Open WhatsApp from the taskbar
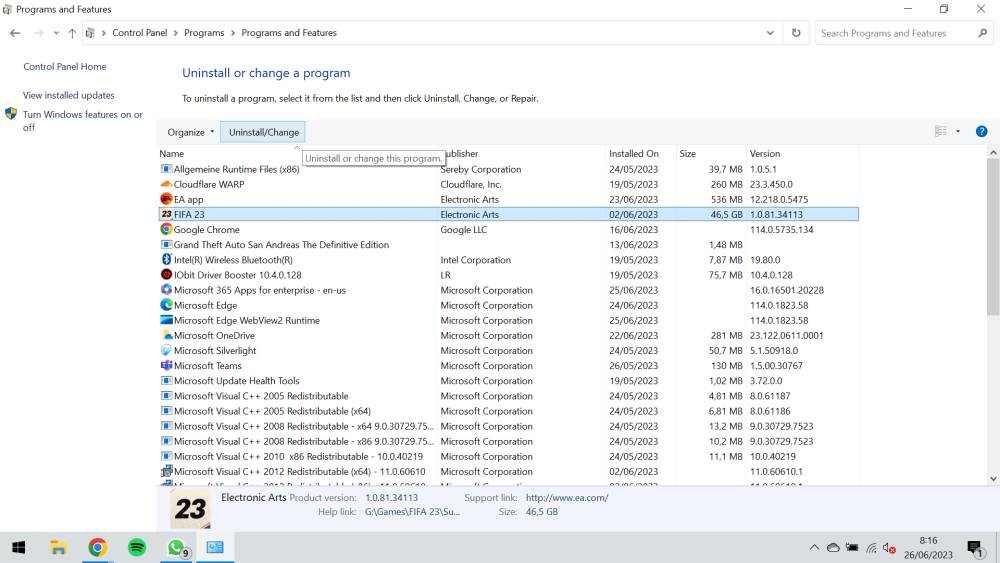 pyautogui.click(x=176, y=547)
